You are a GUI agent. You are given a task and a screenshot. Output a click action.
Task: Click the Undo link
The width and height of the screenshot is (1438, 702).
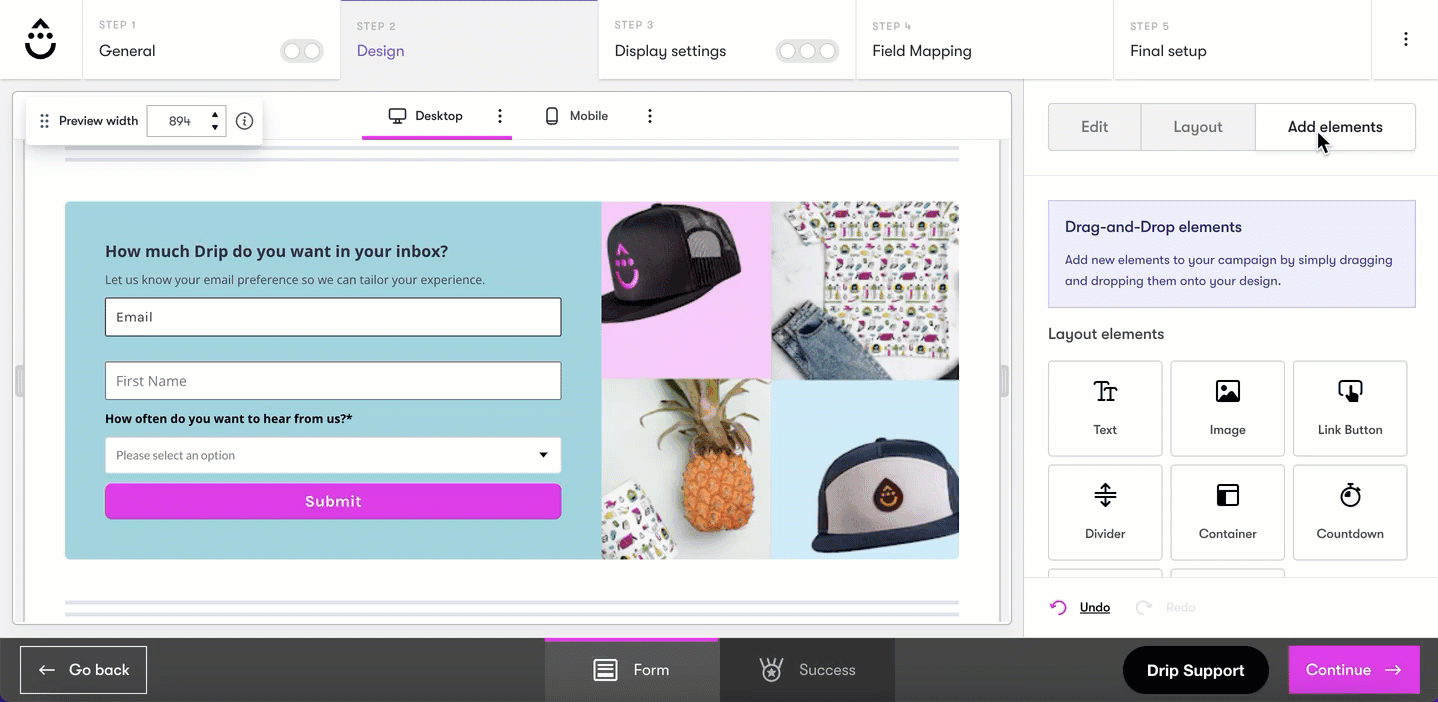pos(1095,607)
